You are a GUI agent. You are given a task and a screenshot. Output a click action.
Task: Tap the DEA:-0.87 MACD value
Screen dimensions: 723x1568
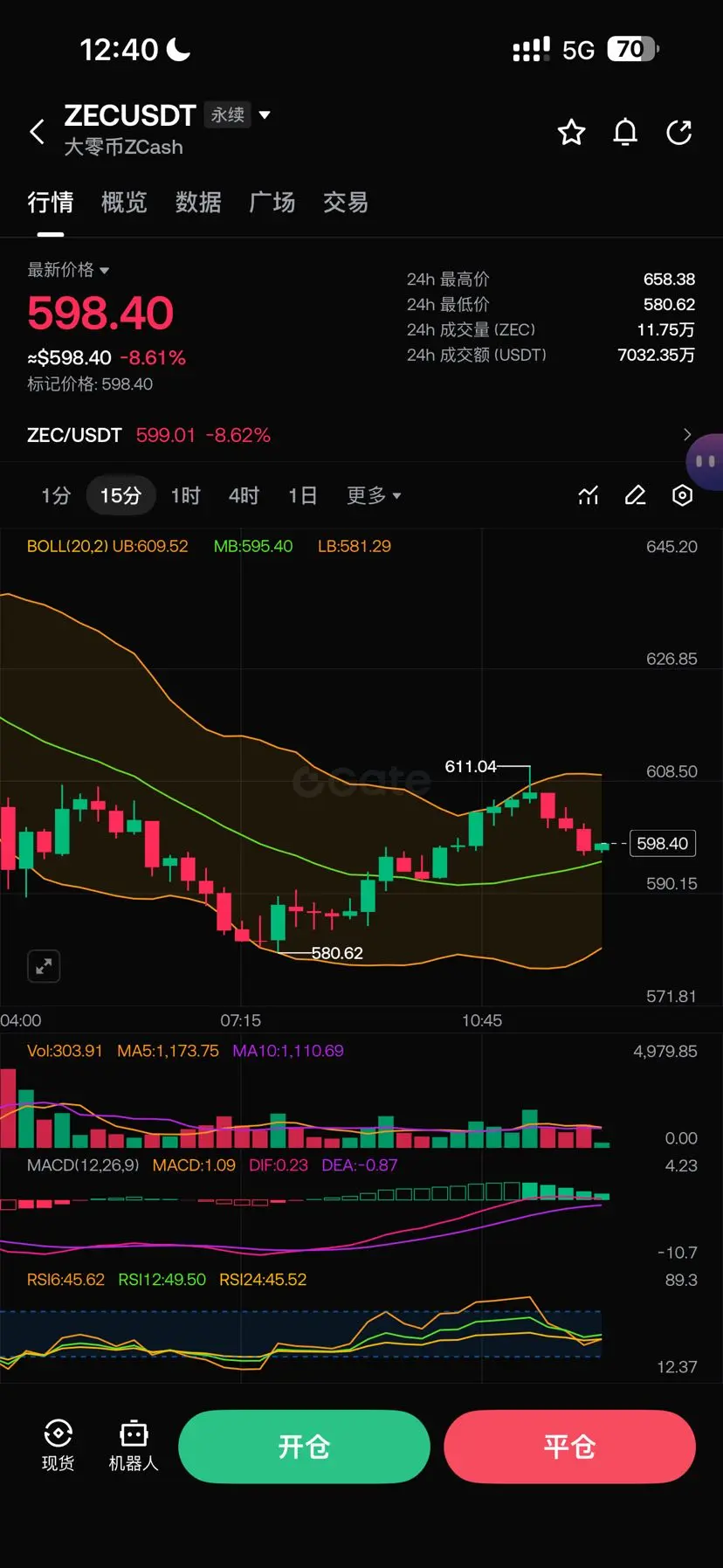(x=360, y=1165)
